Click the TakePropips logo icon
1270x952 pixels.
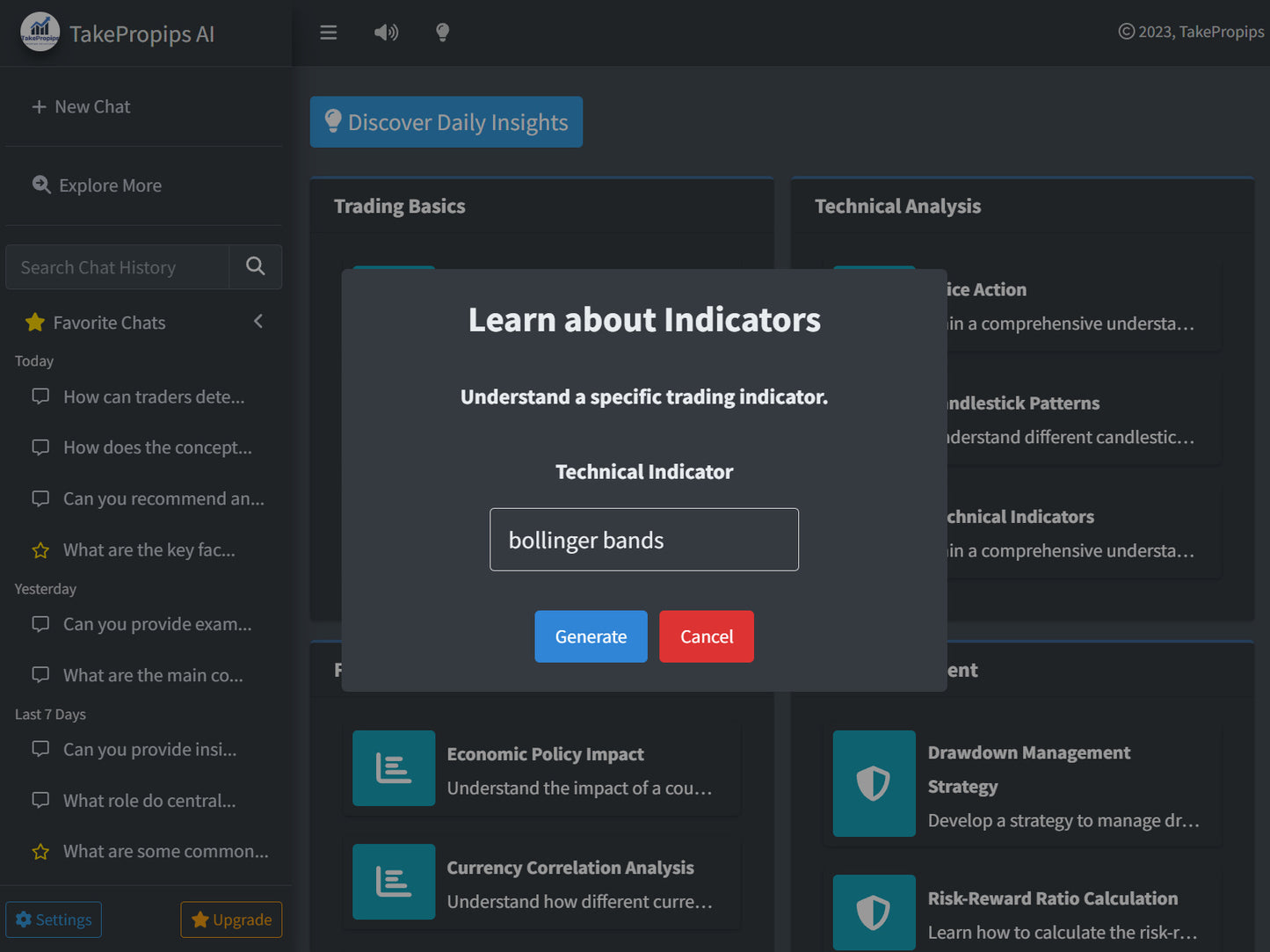(x=40, y=33)
